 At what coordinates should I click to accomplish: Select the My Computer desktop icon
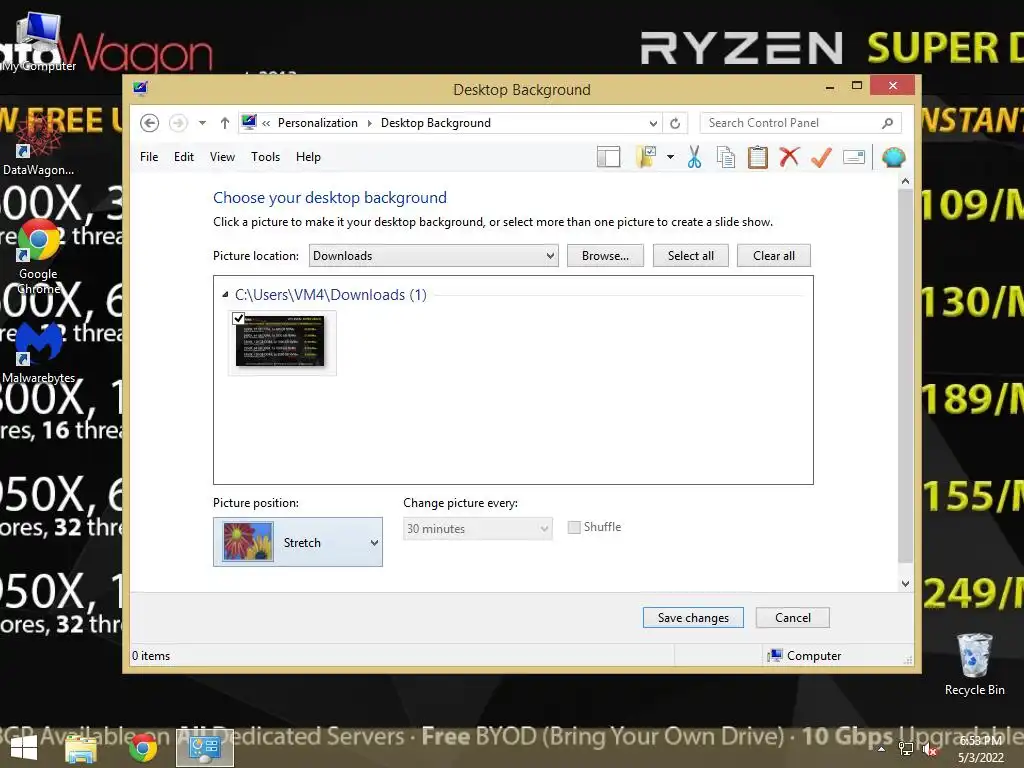39,40
